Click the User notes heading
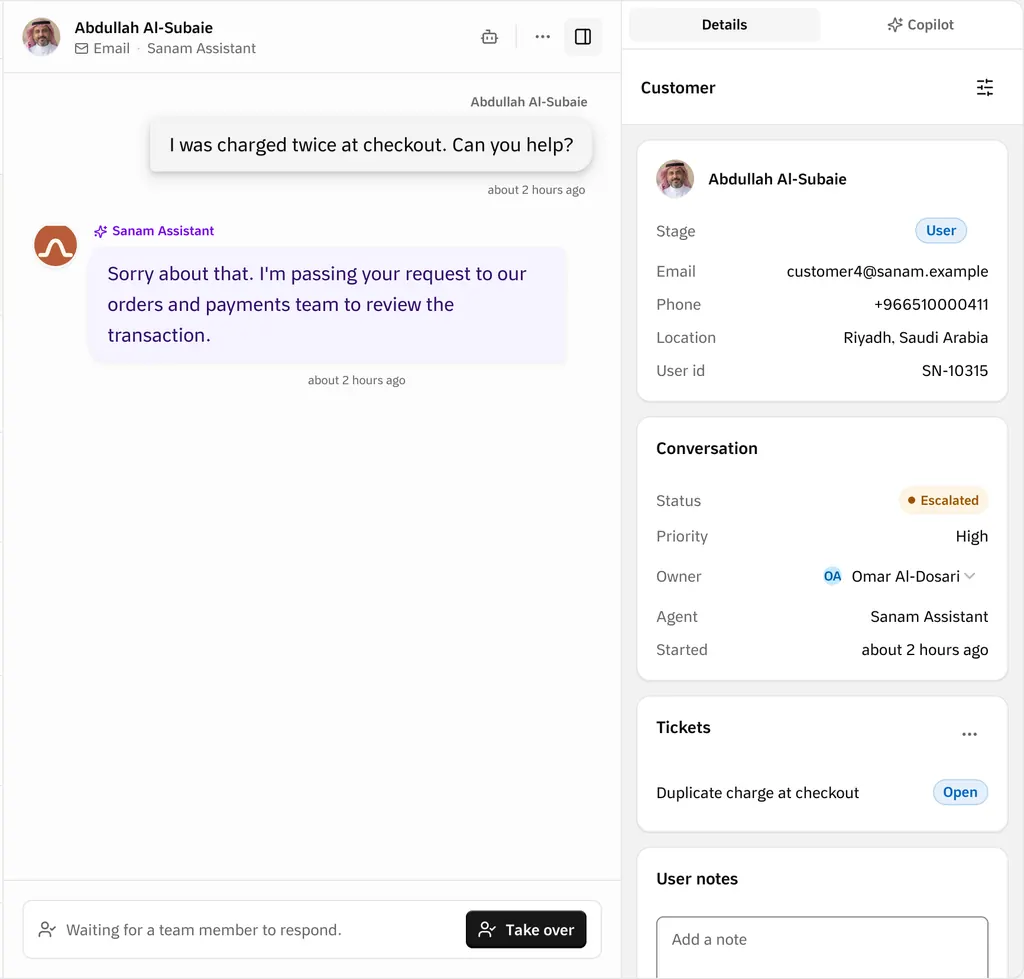This screenshot has height=979, width=1024. [697, 879]
